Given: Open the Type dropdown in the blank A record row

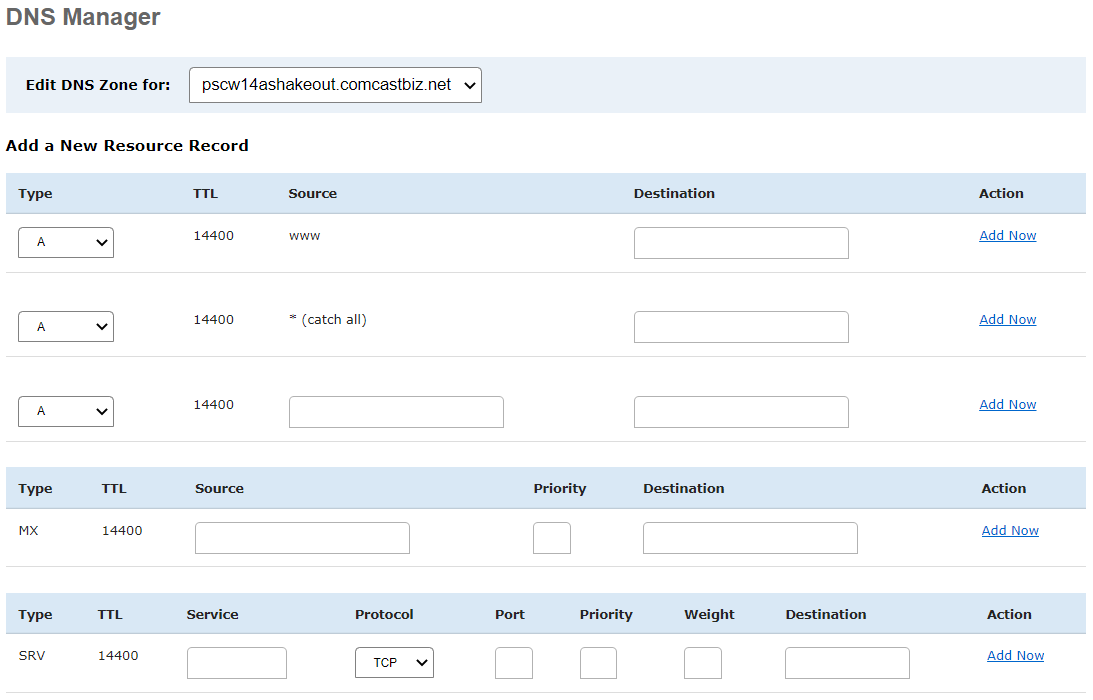Looking at the screenshot, I should point(65,411).
